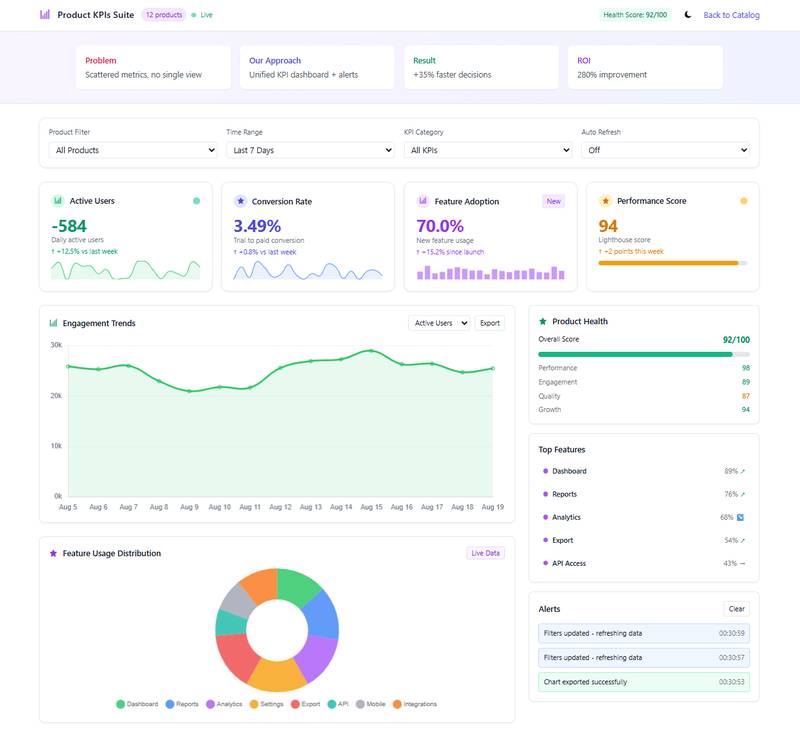Click the Engagement Trends chart icon
The image size is (800, 735).
coord(53,323)
